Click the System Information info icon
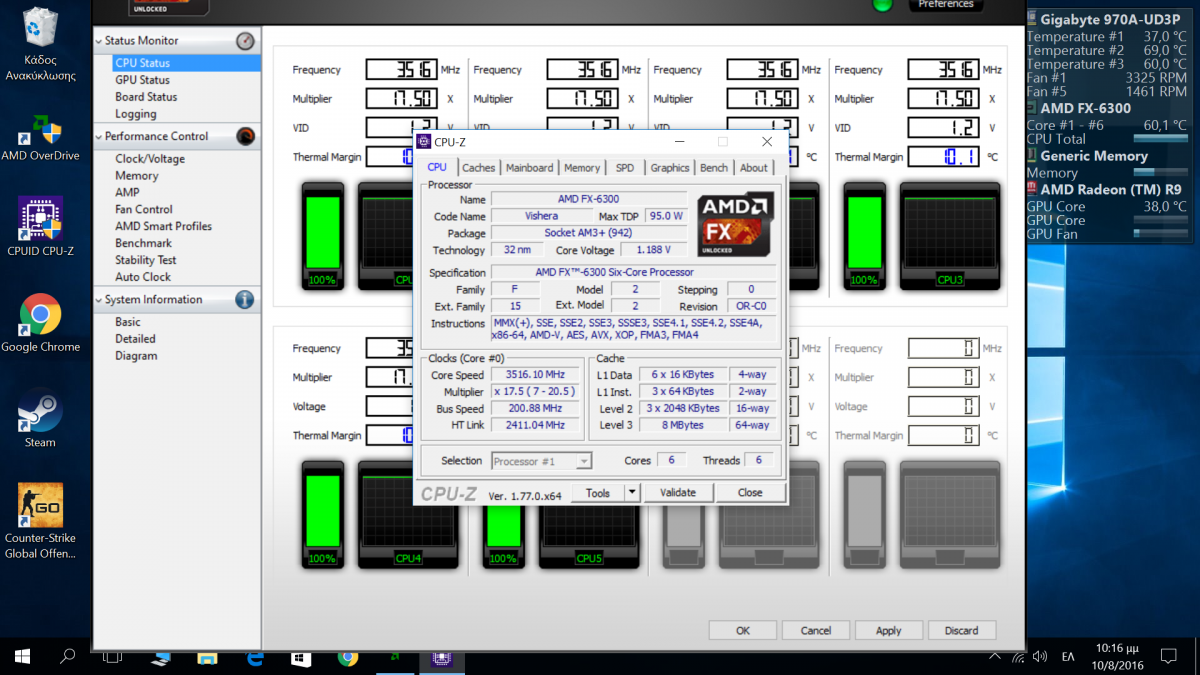The height and width of the screenshot is (675, 1200). click(x=245, y=299)
